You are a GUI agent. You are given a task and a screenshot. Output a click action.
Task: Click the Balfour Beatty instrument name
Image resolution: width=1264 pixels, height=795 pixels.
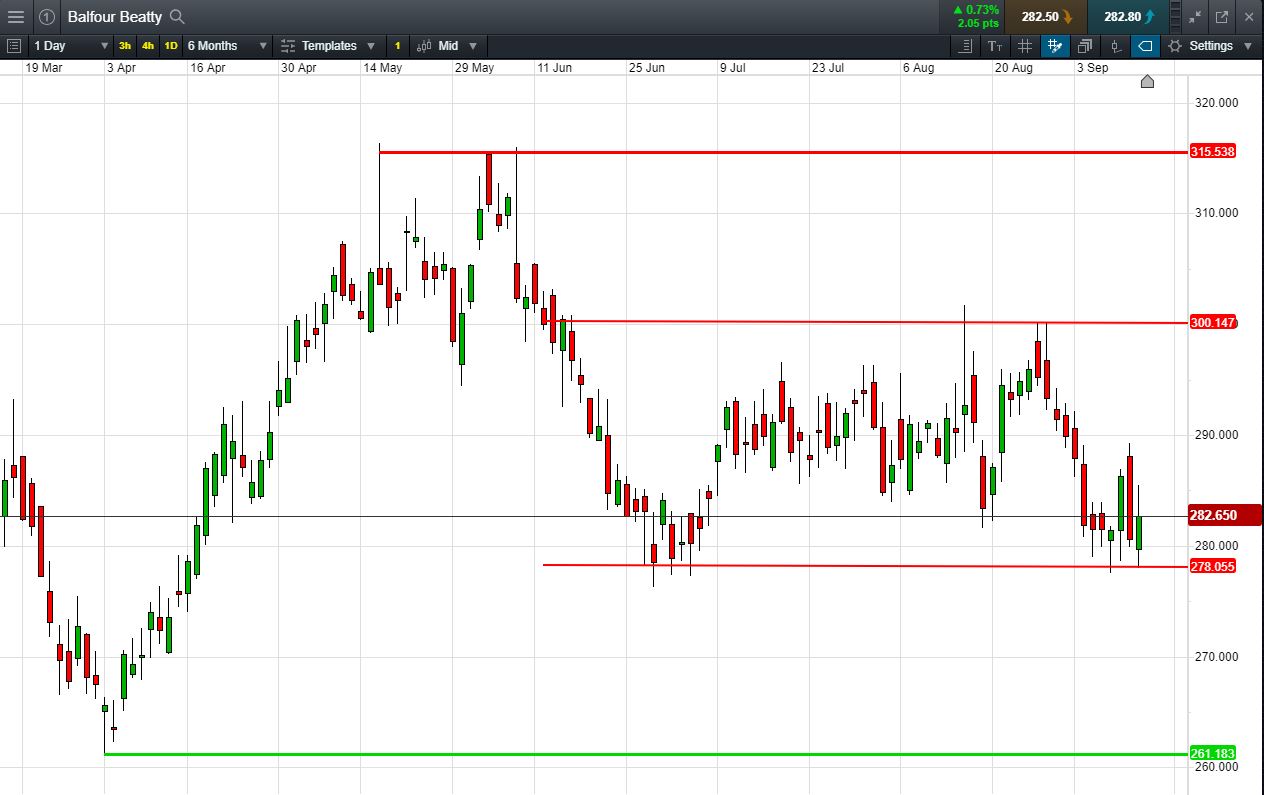(x=114, y=17)
